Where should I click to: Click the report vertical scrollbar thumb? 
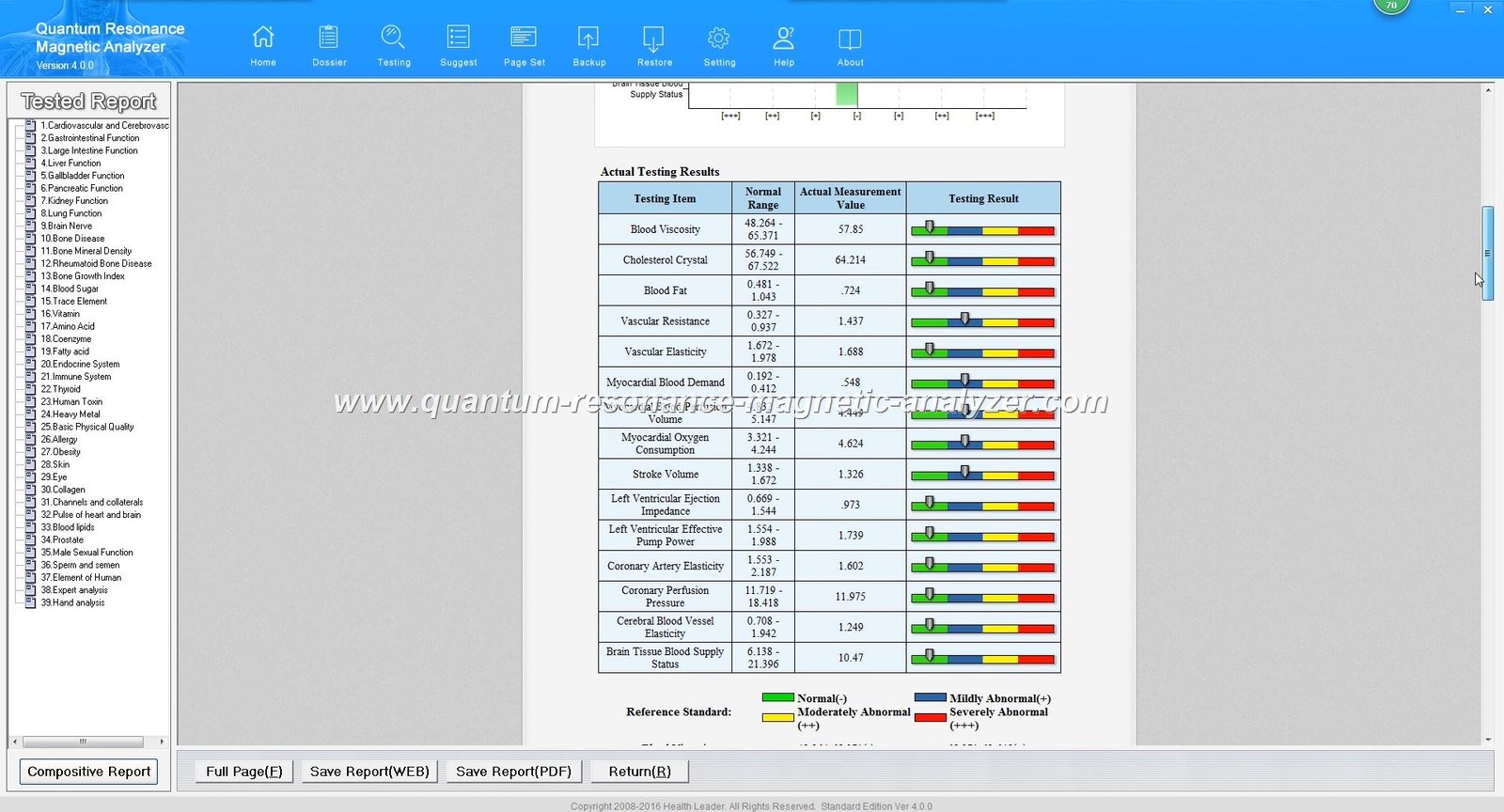(x=1488, y=253)
